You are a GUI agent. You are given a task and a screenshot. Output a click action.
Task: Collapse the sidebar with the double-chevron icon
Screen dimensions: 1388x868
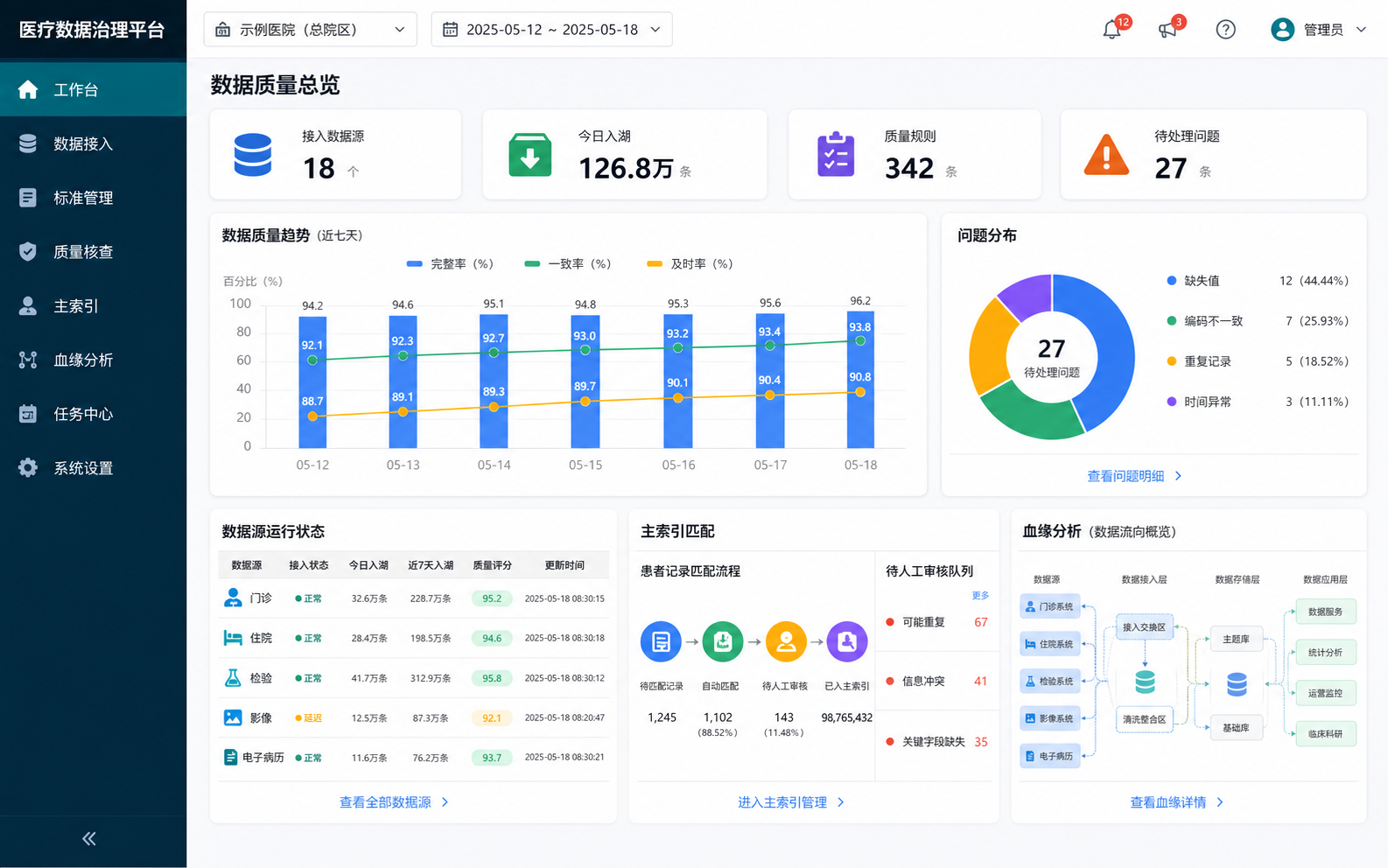coord(89,839)
